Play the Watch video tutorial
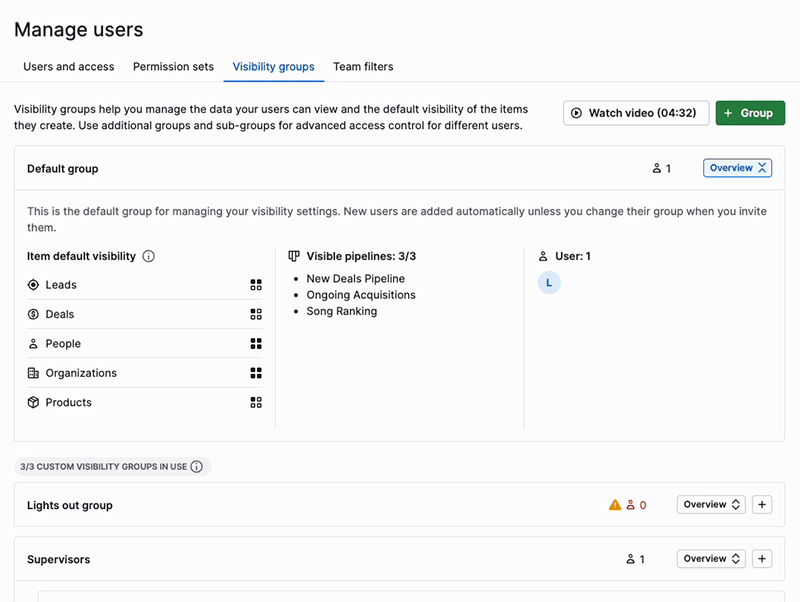The height and width of the screenshot is (602, 800). pyautogui.click(x=636, y=113)
